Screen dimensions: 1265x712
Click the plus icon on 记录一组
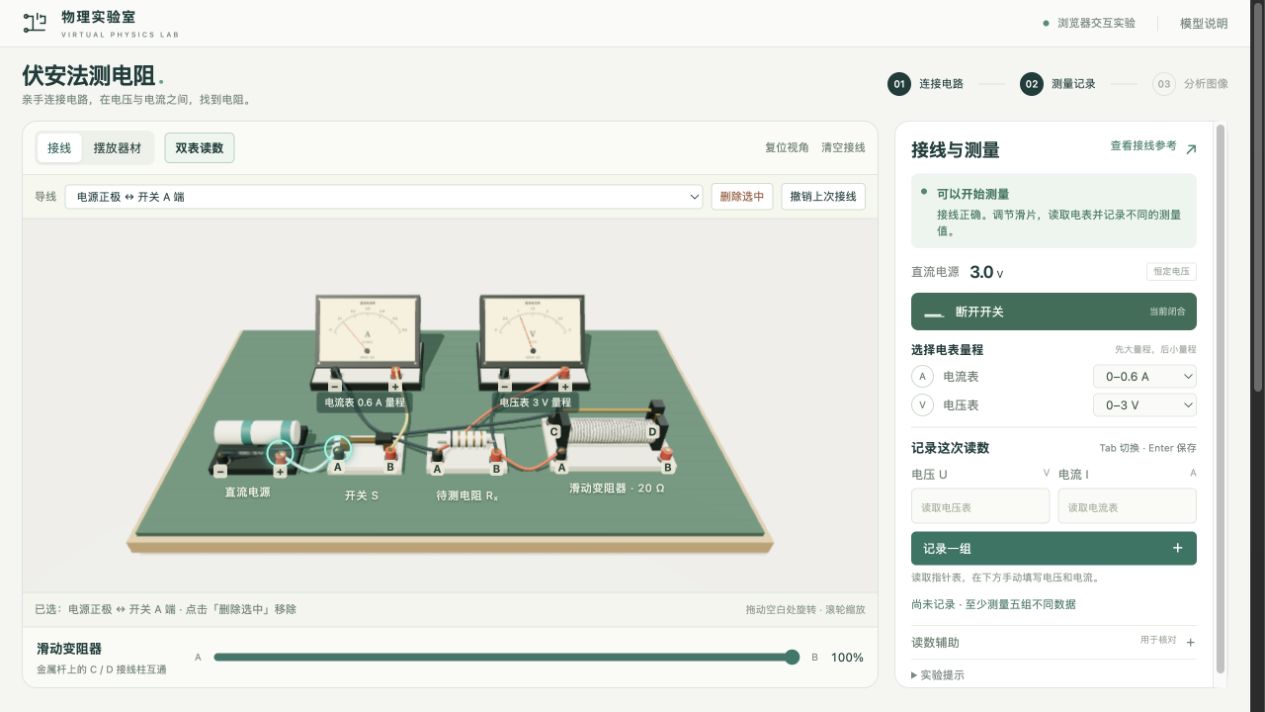coord(1177,548)
